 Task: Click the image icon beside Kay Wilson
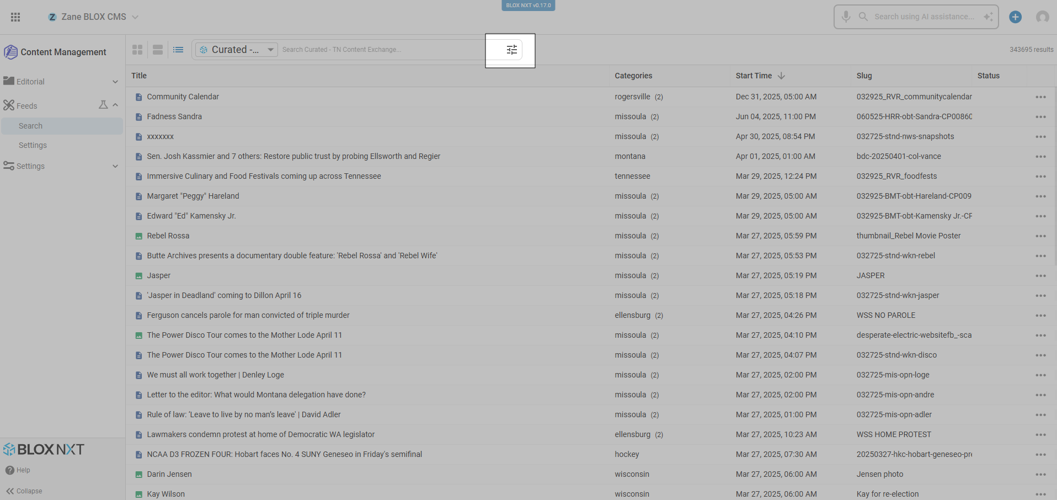click(x=139, y=495)
